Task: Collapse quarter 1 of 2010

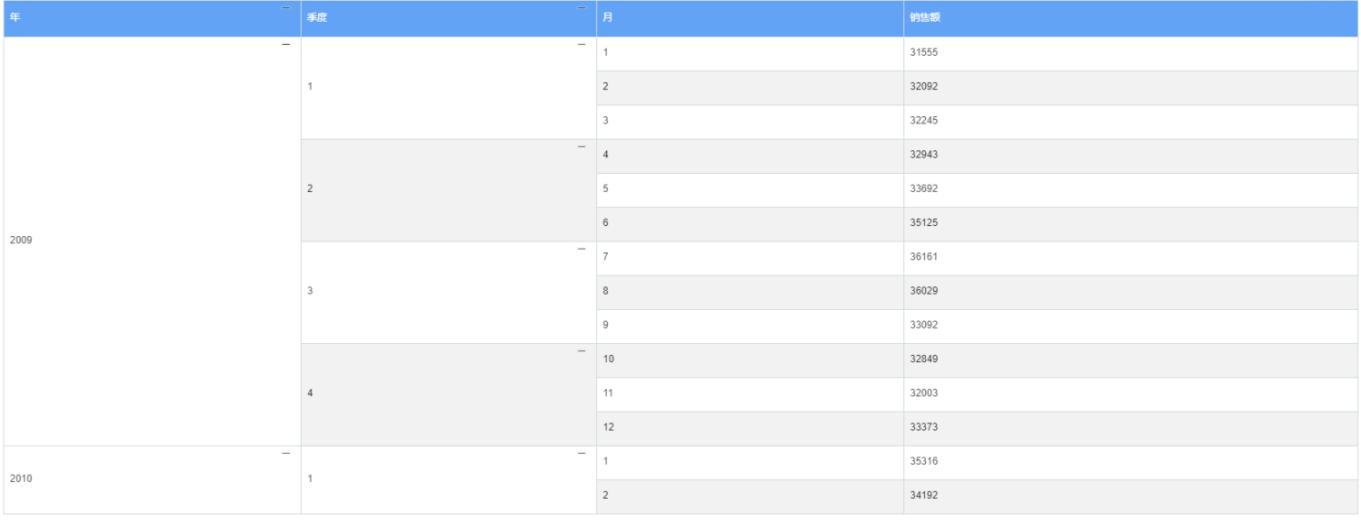Action: pyautogui.click(x=581, y=454)
